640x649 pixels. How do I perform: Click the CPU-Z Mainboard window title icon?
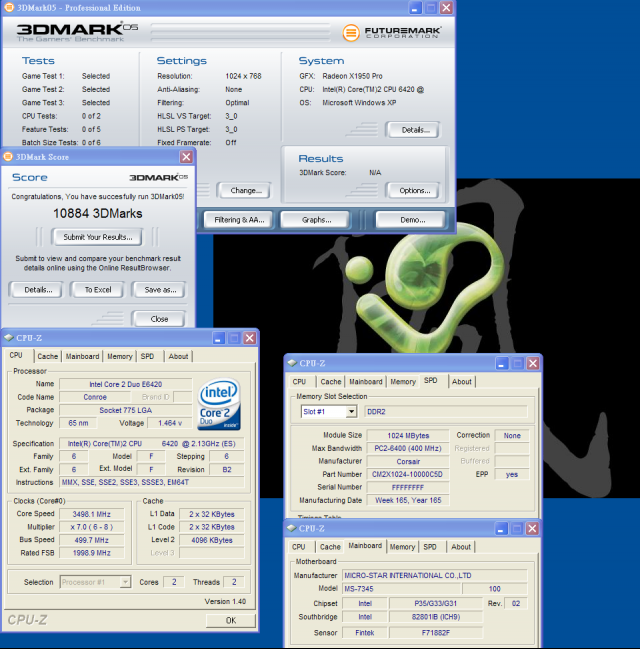coord(291,528)
